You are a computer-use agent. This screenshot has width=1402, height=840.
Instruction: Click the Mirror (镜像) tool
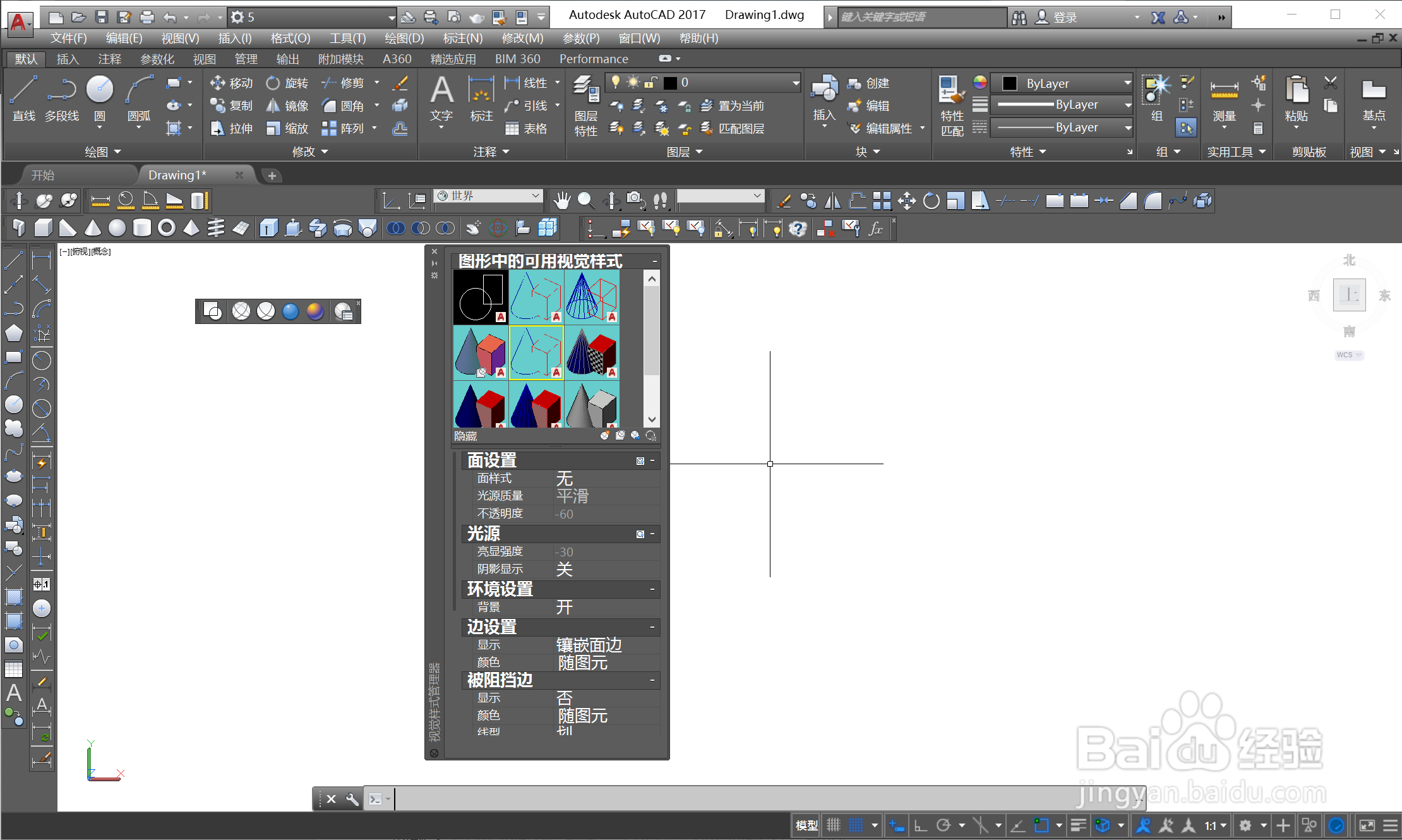pos(287,105)
